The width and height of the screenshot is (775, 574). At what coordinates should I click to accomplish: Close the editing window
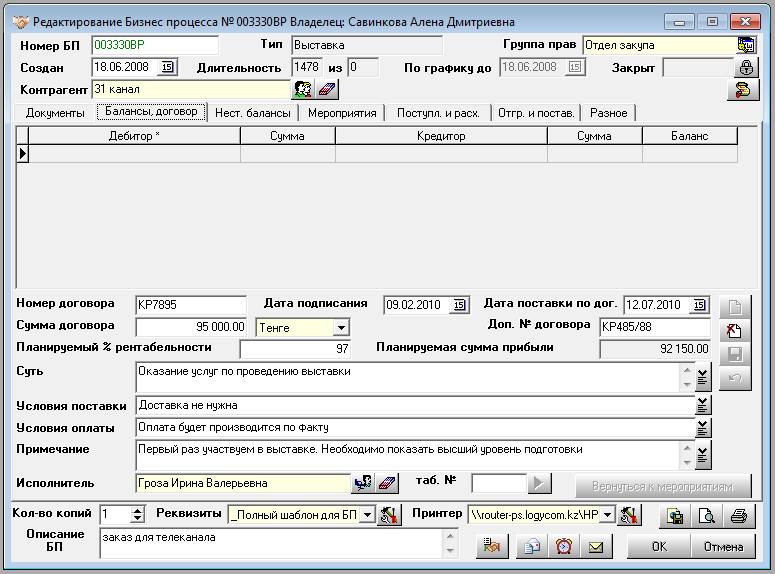pyautogui.click(x=744, y=22)
